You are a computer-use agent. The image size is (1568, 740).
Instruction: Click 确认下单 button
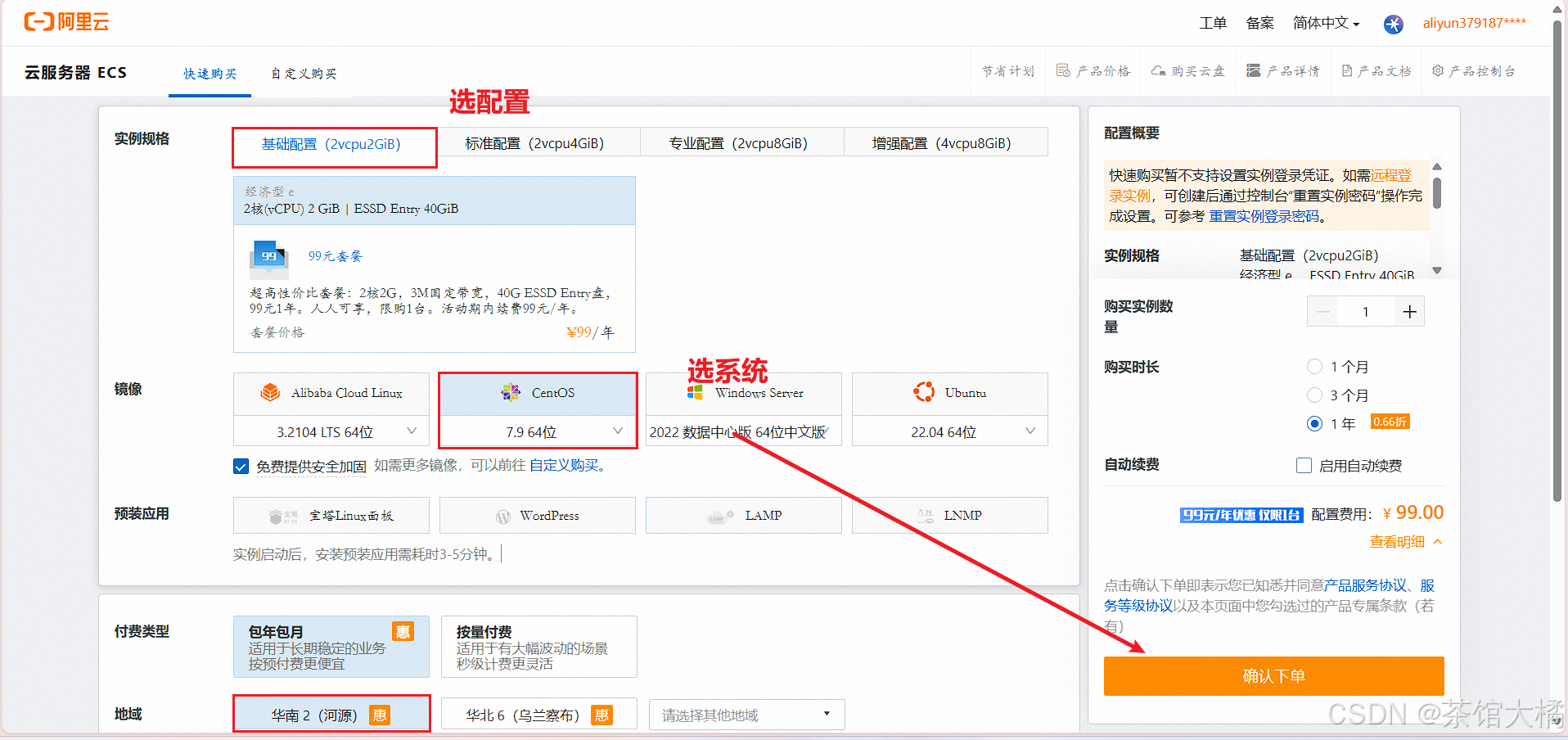point(1273,676)
